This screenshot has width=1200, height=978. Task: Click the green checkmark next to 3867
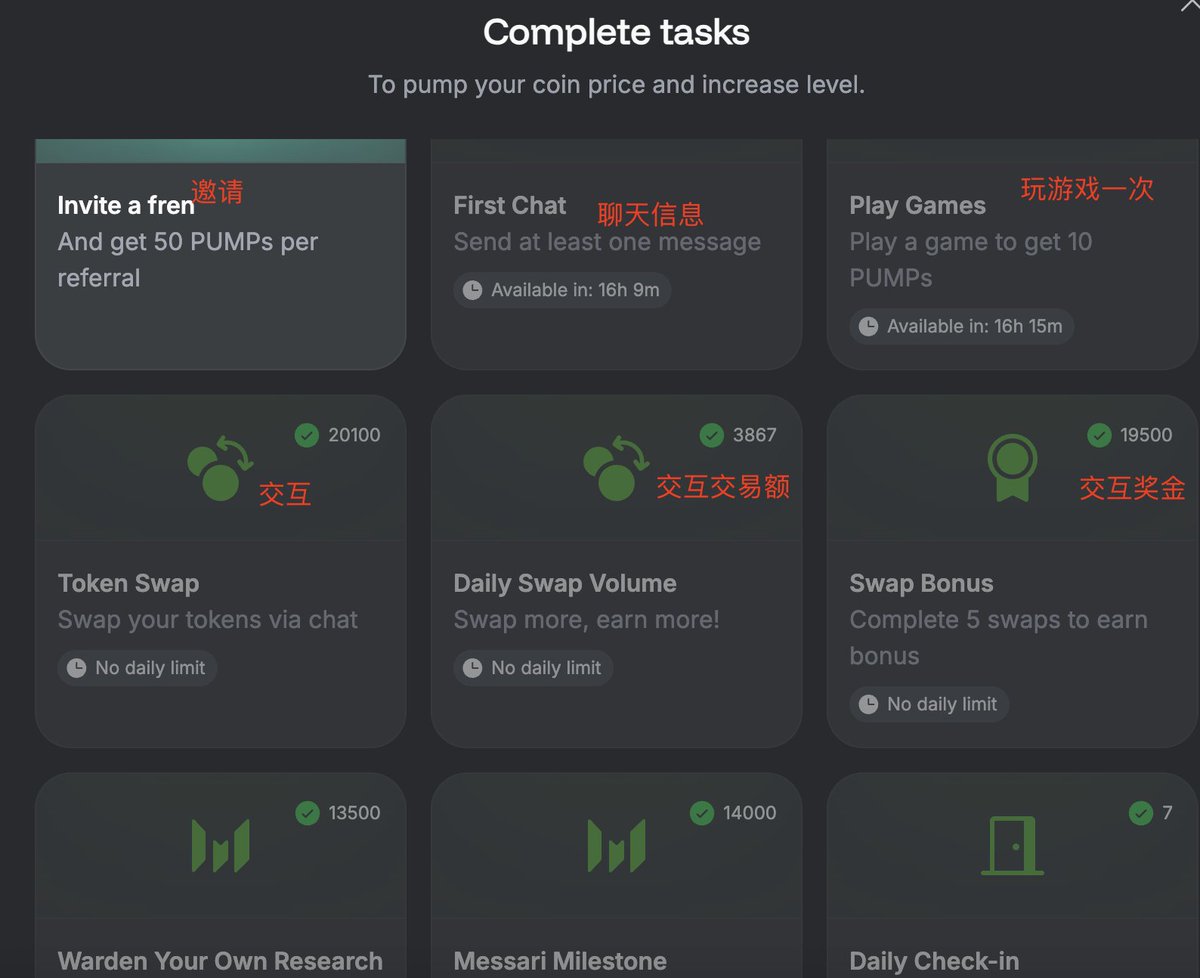711,435
